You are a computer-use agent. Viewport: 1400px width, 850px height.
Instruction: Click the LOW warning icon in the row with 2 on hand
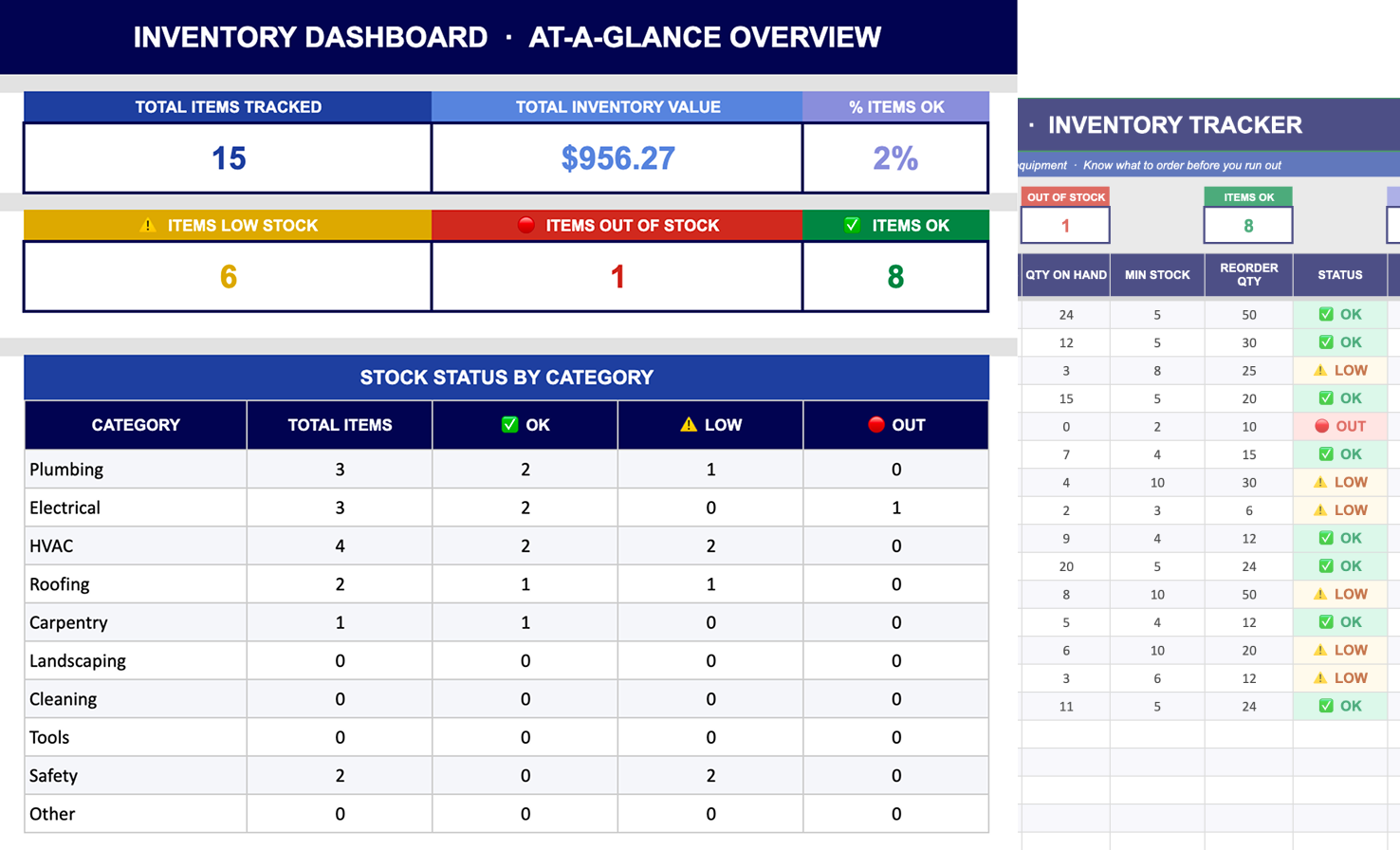tap(1320, 510)
